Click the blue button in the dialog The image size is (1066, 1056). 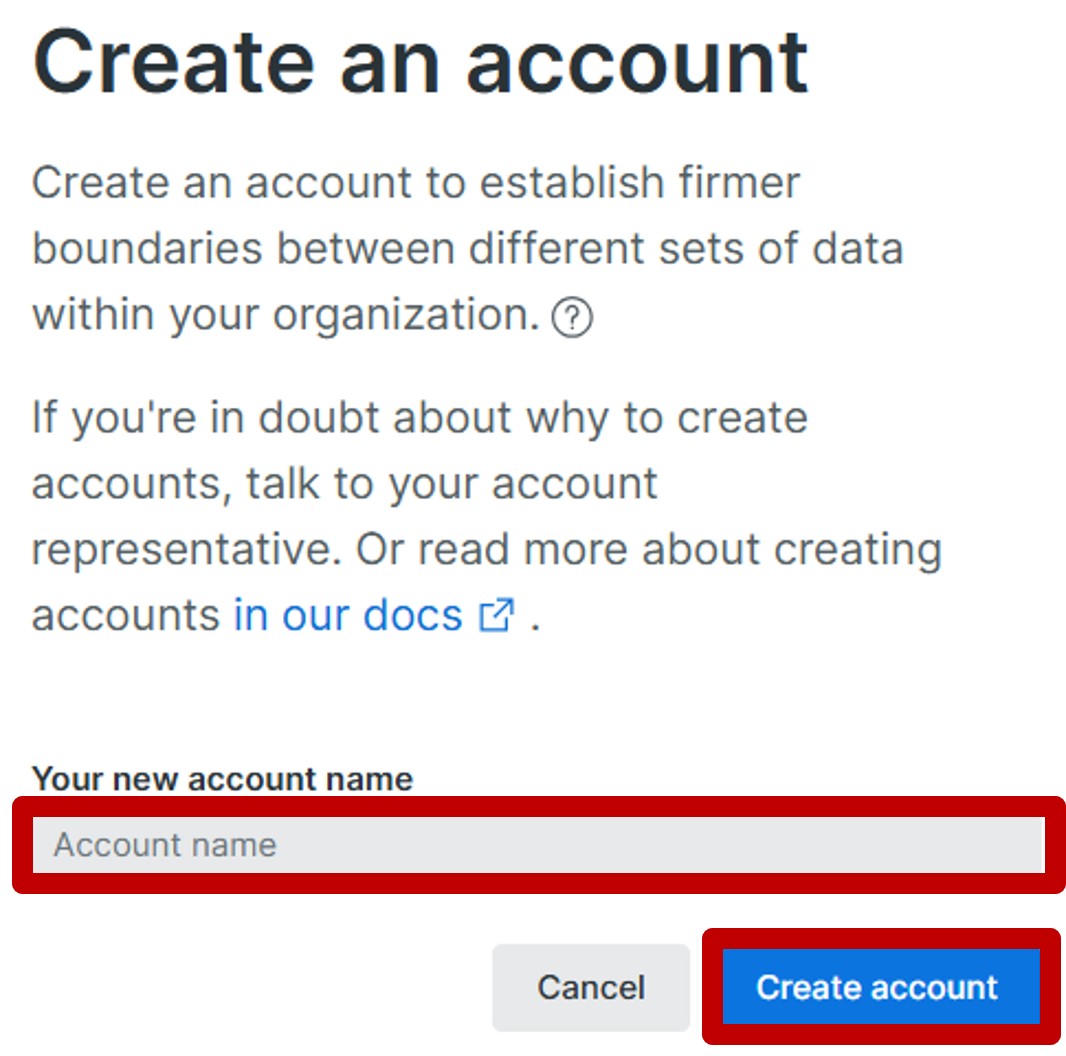[x=877, y=987]
